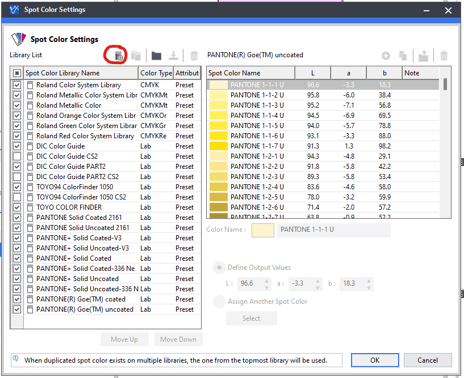Uncheck PANTONE+ Solid Coated-V3 checkbox
This screenshot has height=378, width=464.
point(17,238)
